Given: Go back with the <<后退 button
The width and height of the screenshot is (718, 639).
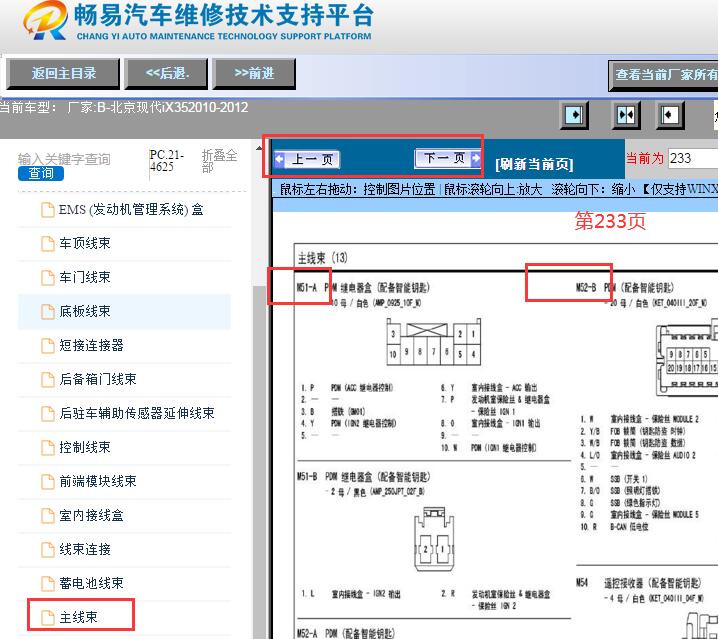Looking at the screenshot, I should [x=167, y=73].
